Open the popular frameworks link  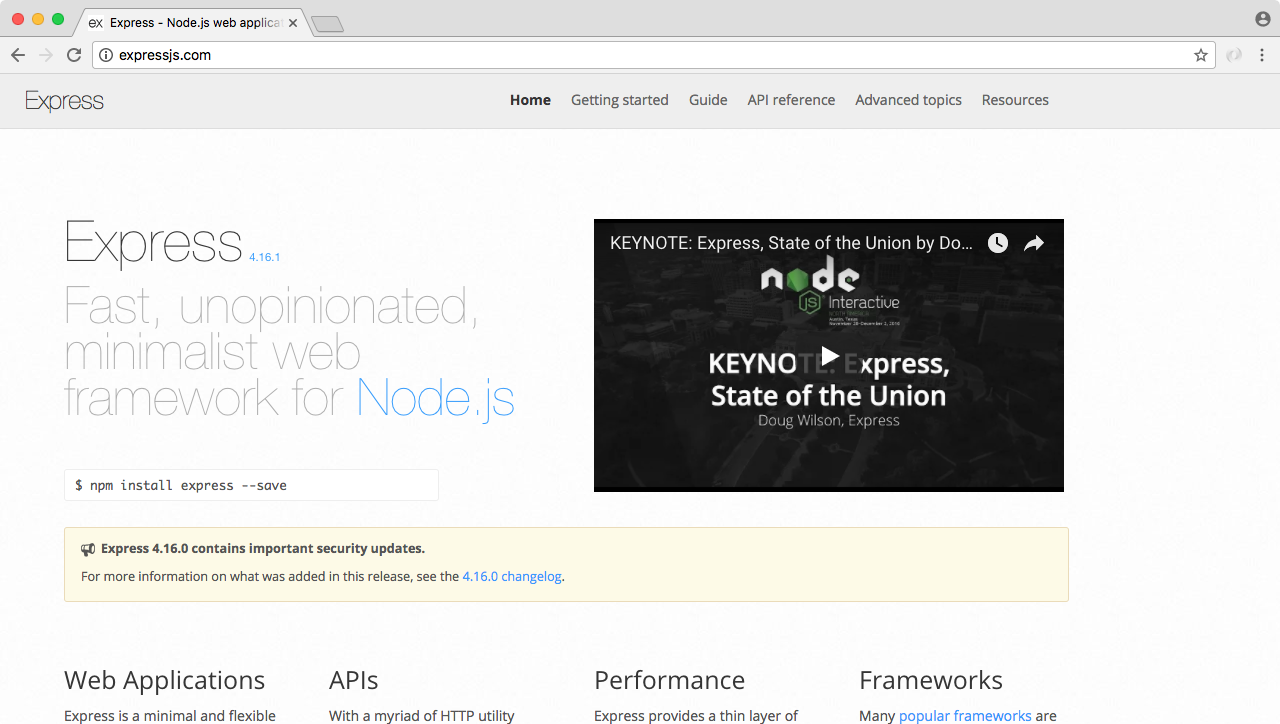[x=965, y=716]
